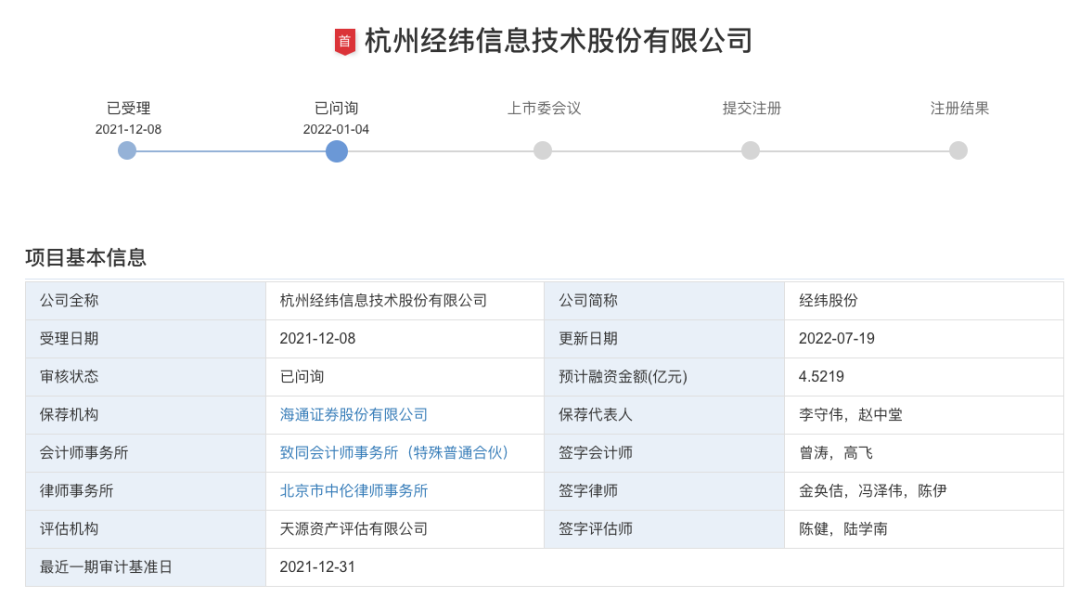This screenshot has height=611, width=1080.
Task: Open the 北京市中伦律师事务所 link
Action: [x=354, y=491]
